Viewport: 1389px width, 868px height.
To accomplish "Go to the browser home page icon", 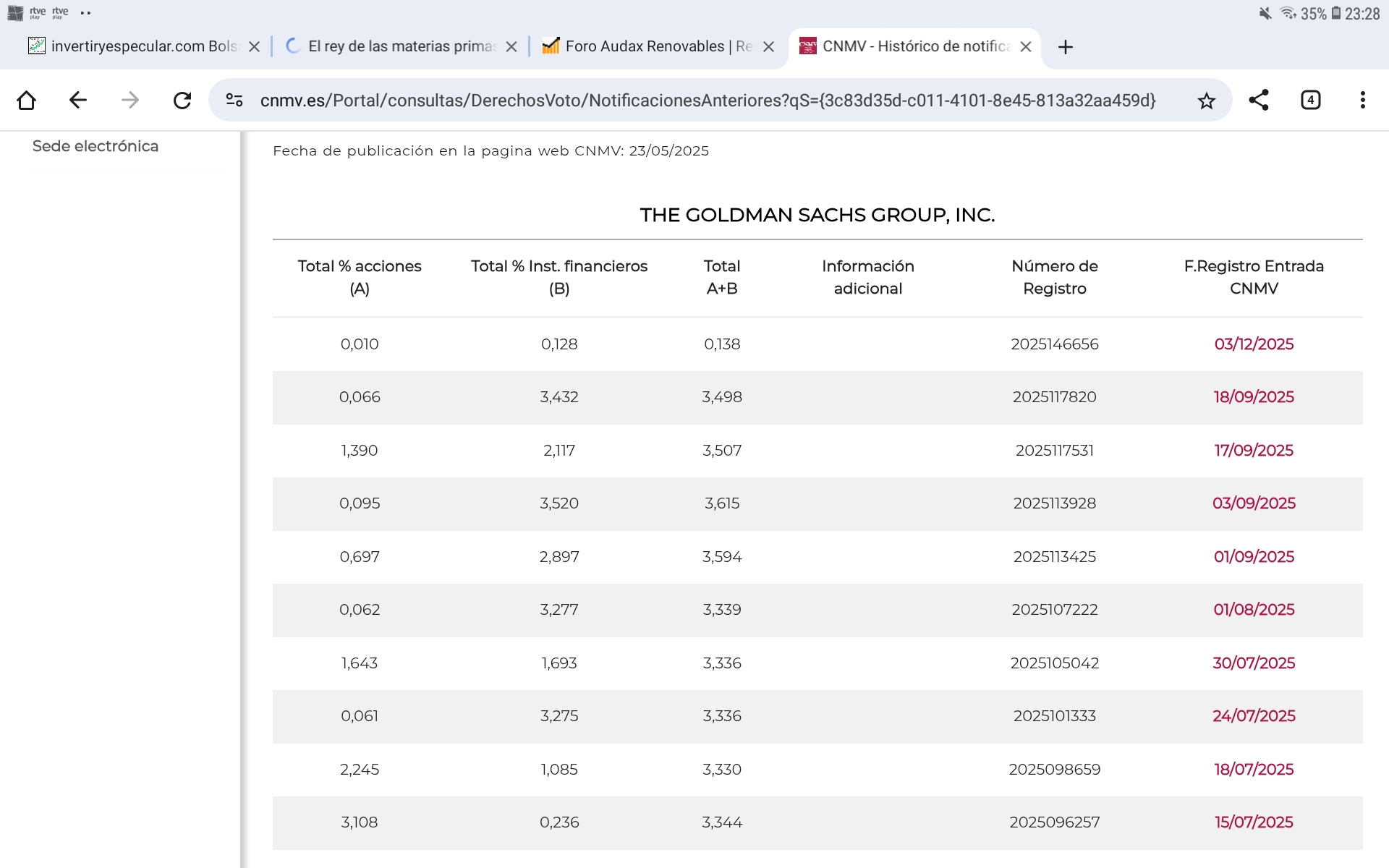I will [27, 100].
